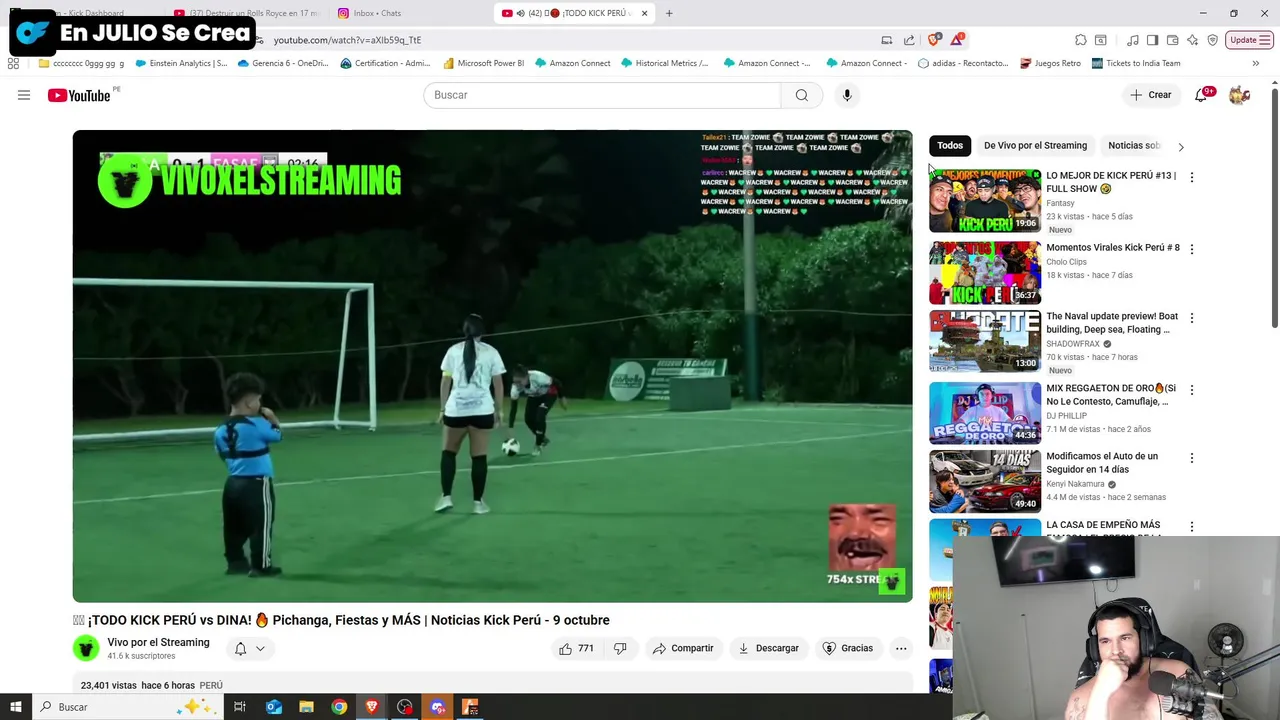Open Windows Start menu
This screenshot has height=720, width=1280.
point(15,707)
